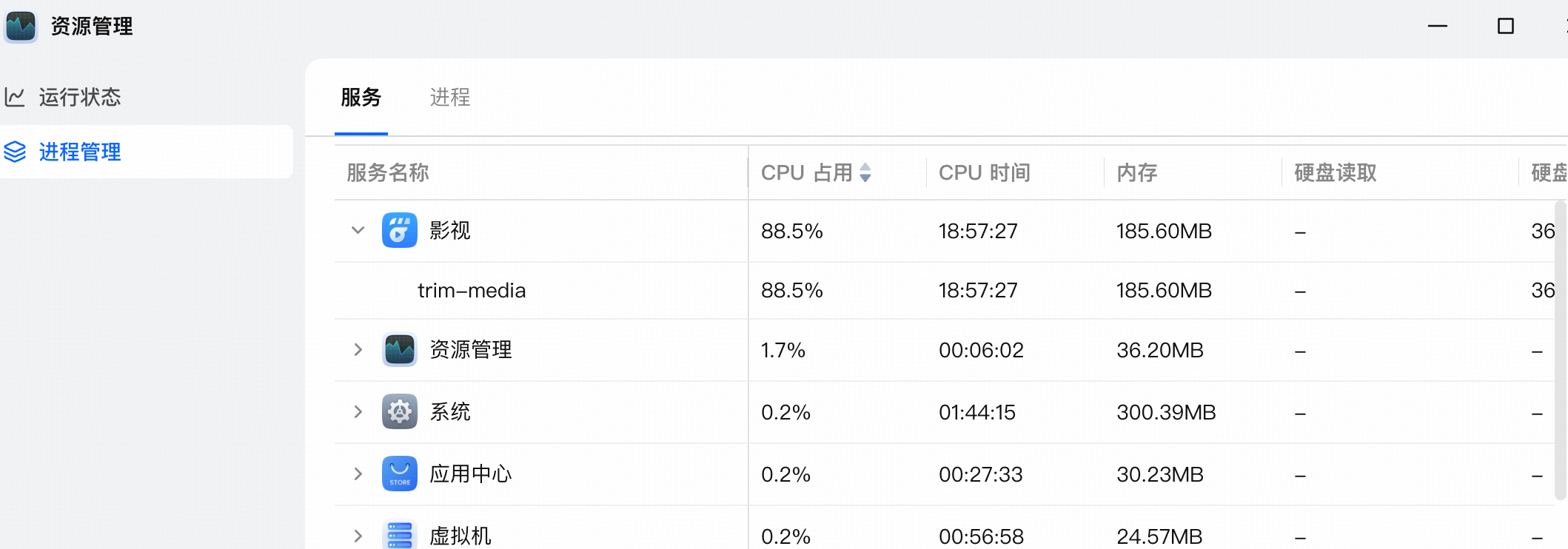Click the CPU 时间 column header

(x=984, y=173)
